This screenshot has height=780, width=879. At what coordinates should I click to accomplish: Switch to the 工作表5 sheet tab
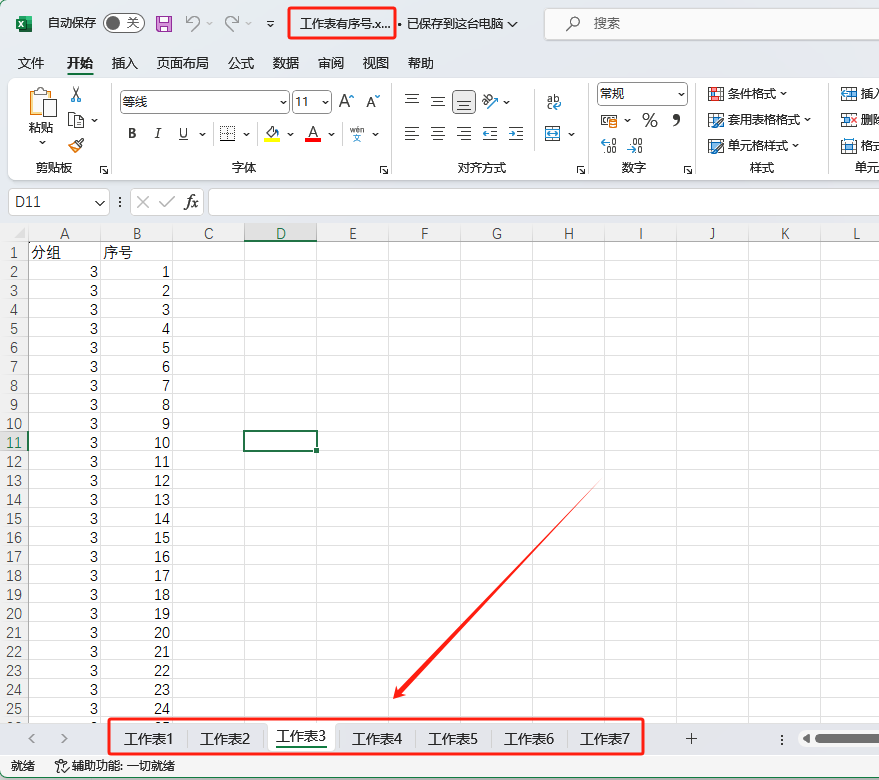tap(452, 739)
